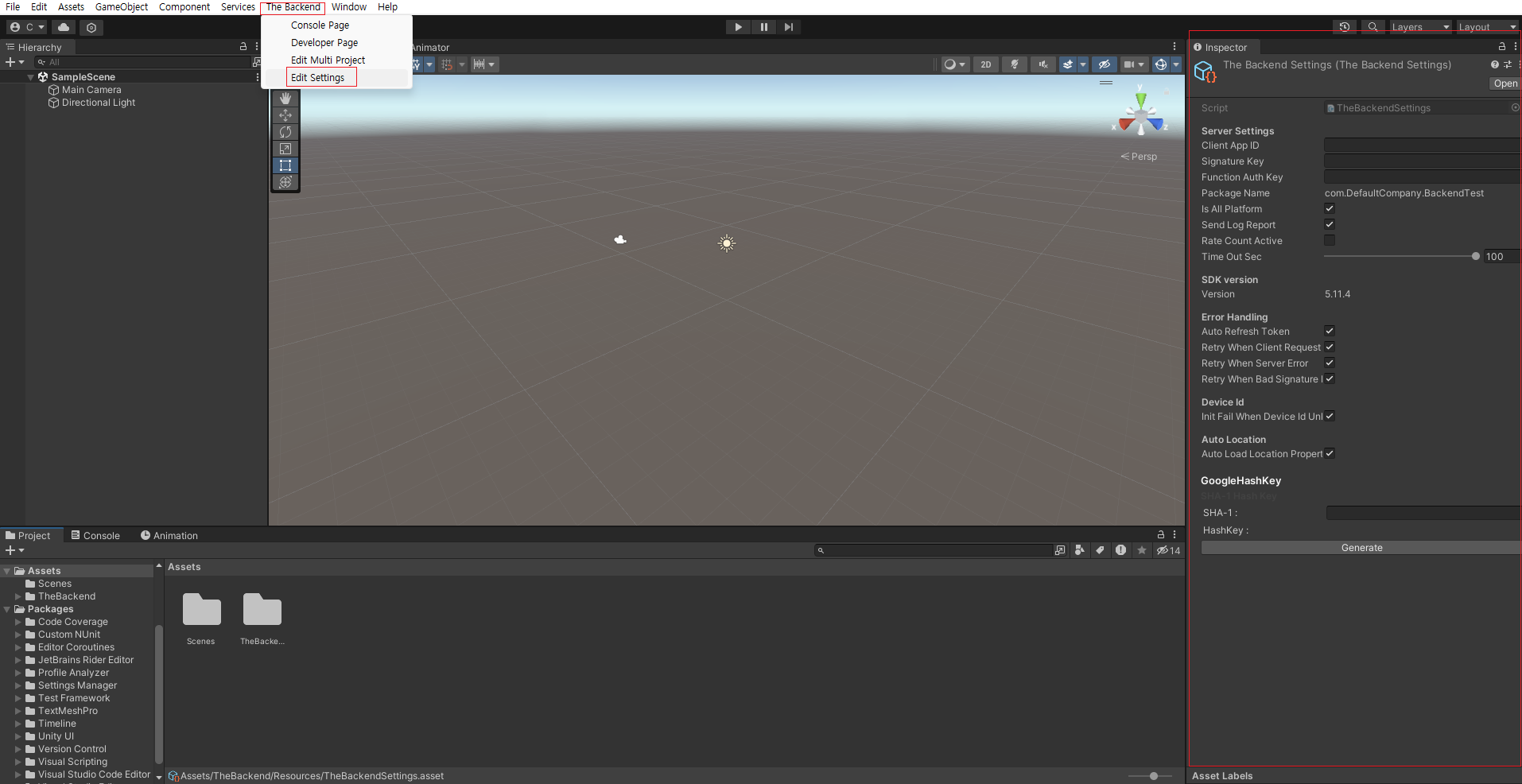Adjust Project icon size slider
This screenshot has height=784, width=1522.
click(x=1154, y=775)
